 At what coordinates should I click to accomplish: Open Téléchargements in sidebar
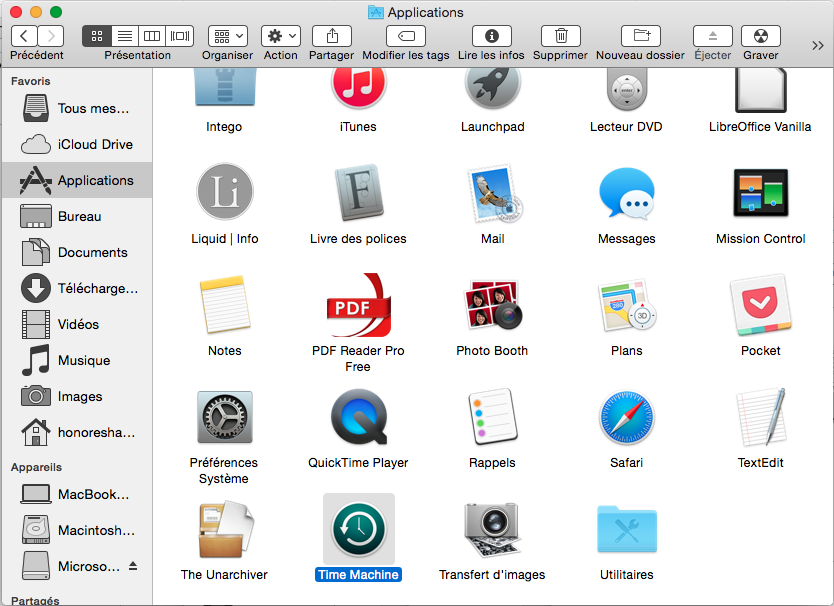(x=77, y=288)
